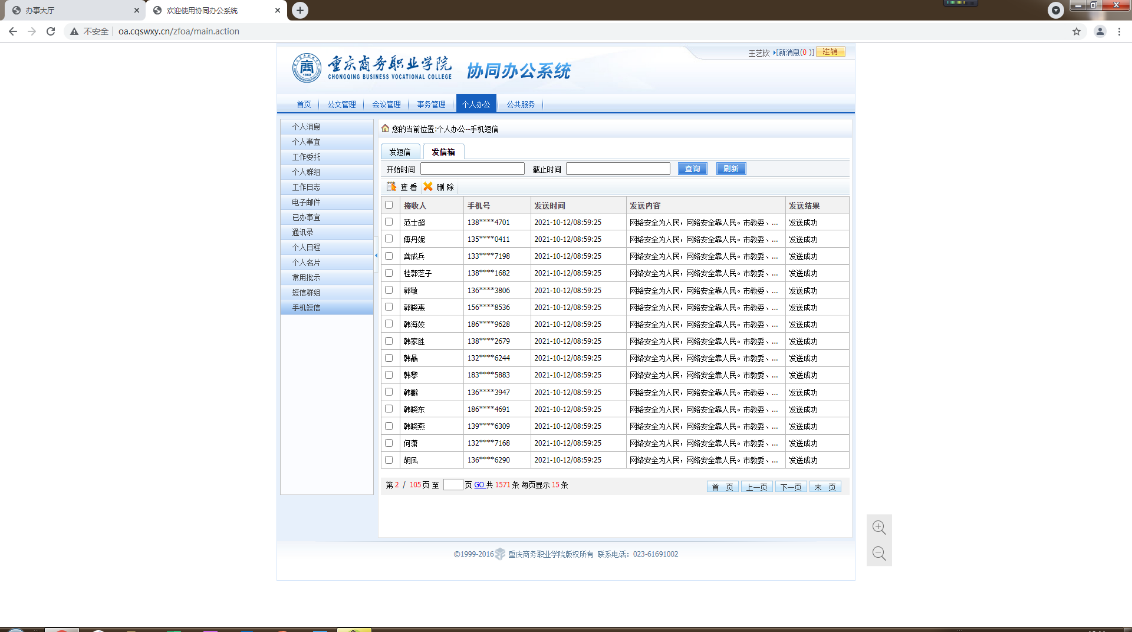Click the blue 查询 search button

(692, 169)
